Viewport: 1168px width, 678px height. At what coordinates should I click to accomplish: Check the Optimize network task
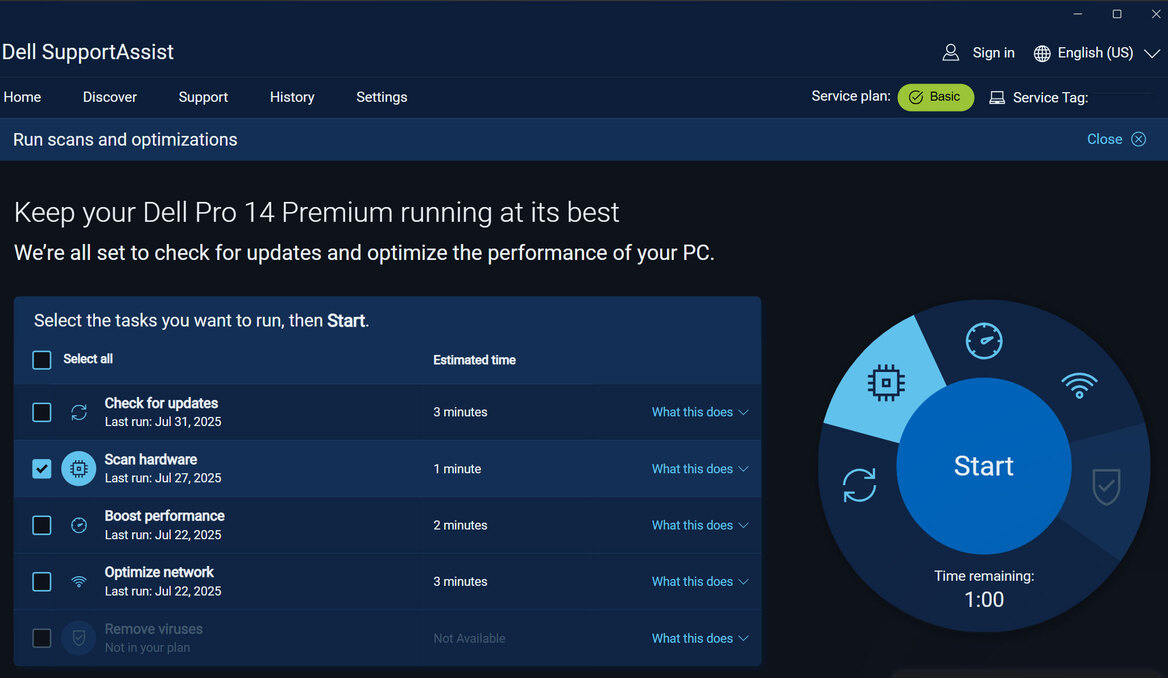[41, 581]
